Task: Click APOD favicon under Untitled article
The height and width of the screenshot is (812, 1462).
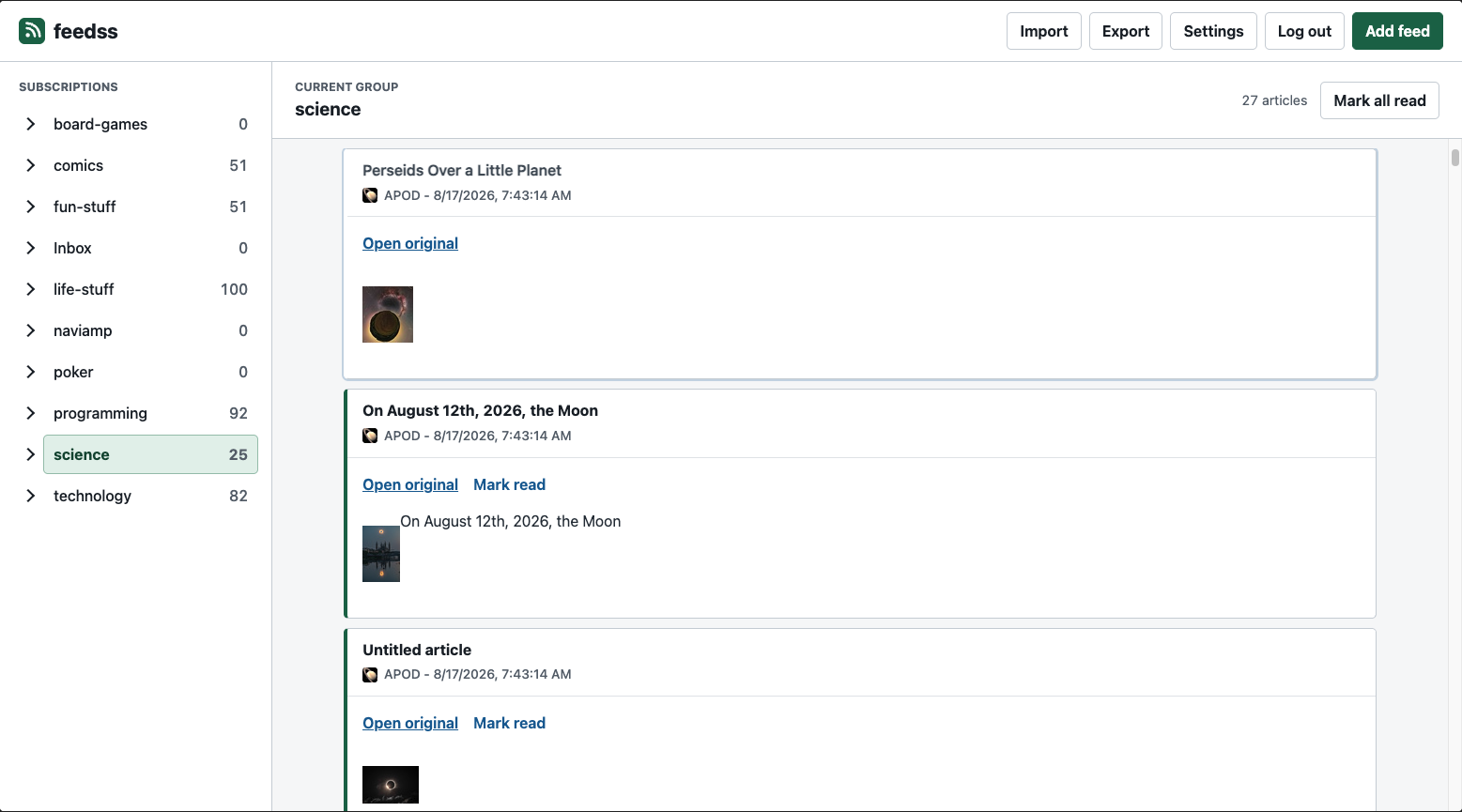Action: (x=370, y=674)
